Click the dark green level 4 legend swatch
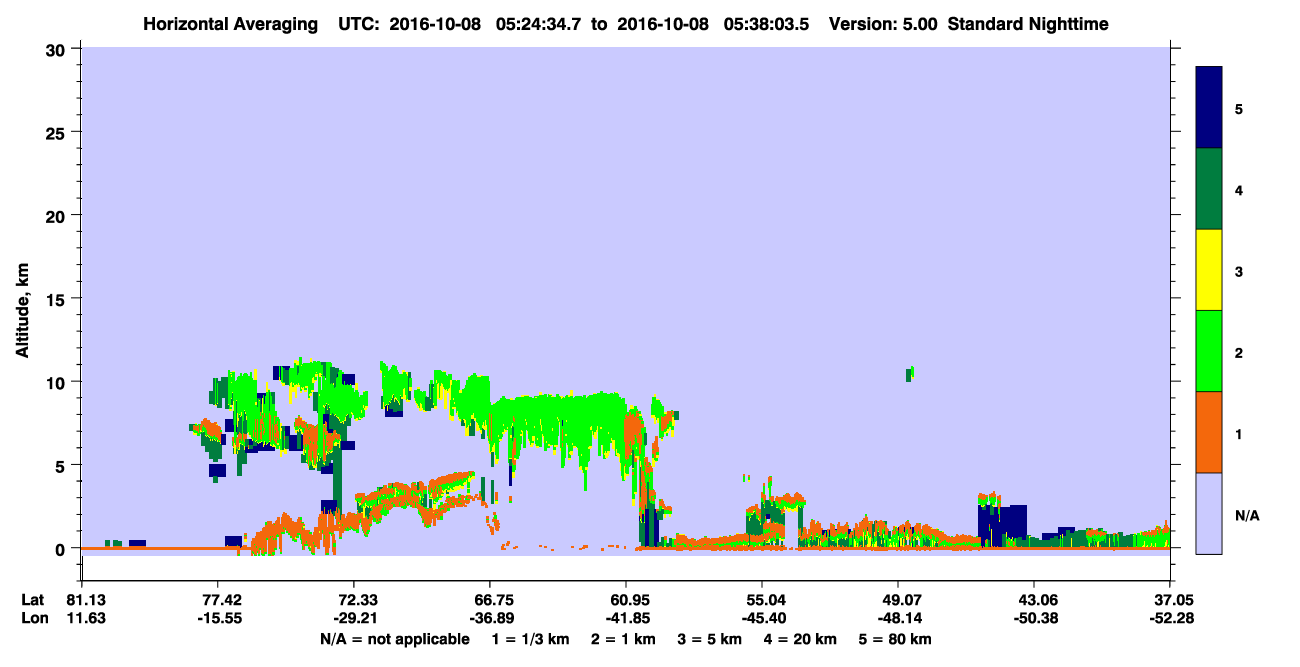This screenshot has height=667, width=1300. click(x=1209, y=189)
